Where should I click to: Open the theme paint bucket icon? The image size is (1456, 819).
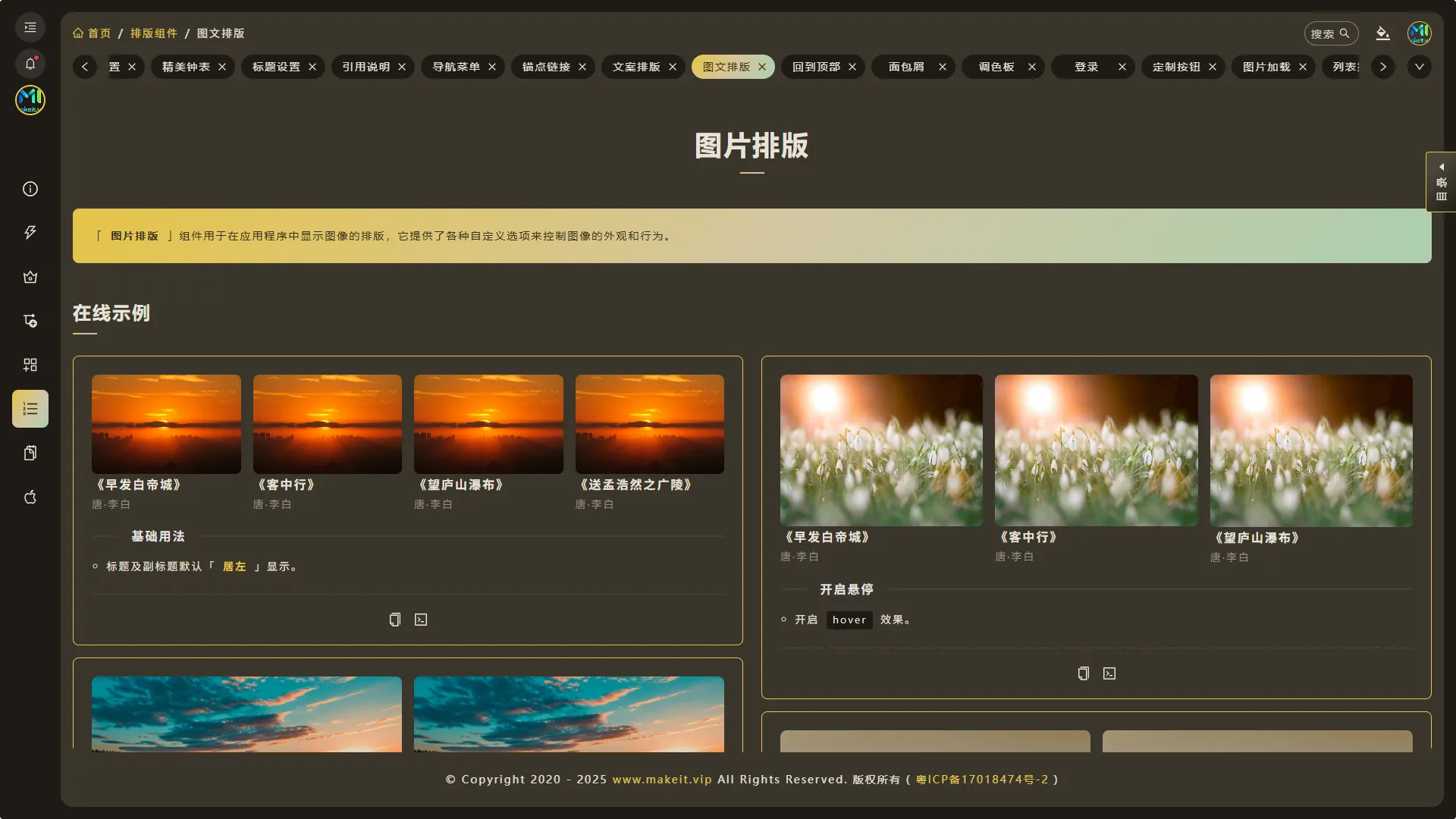[x=1383, y=33]
